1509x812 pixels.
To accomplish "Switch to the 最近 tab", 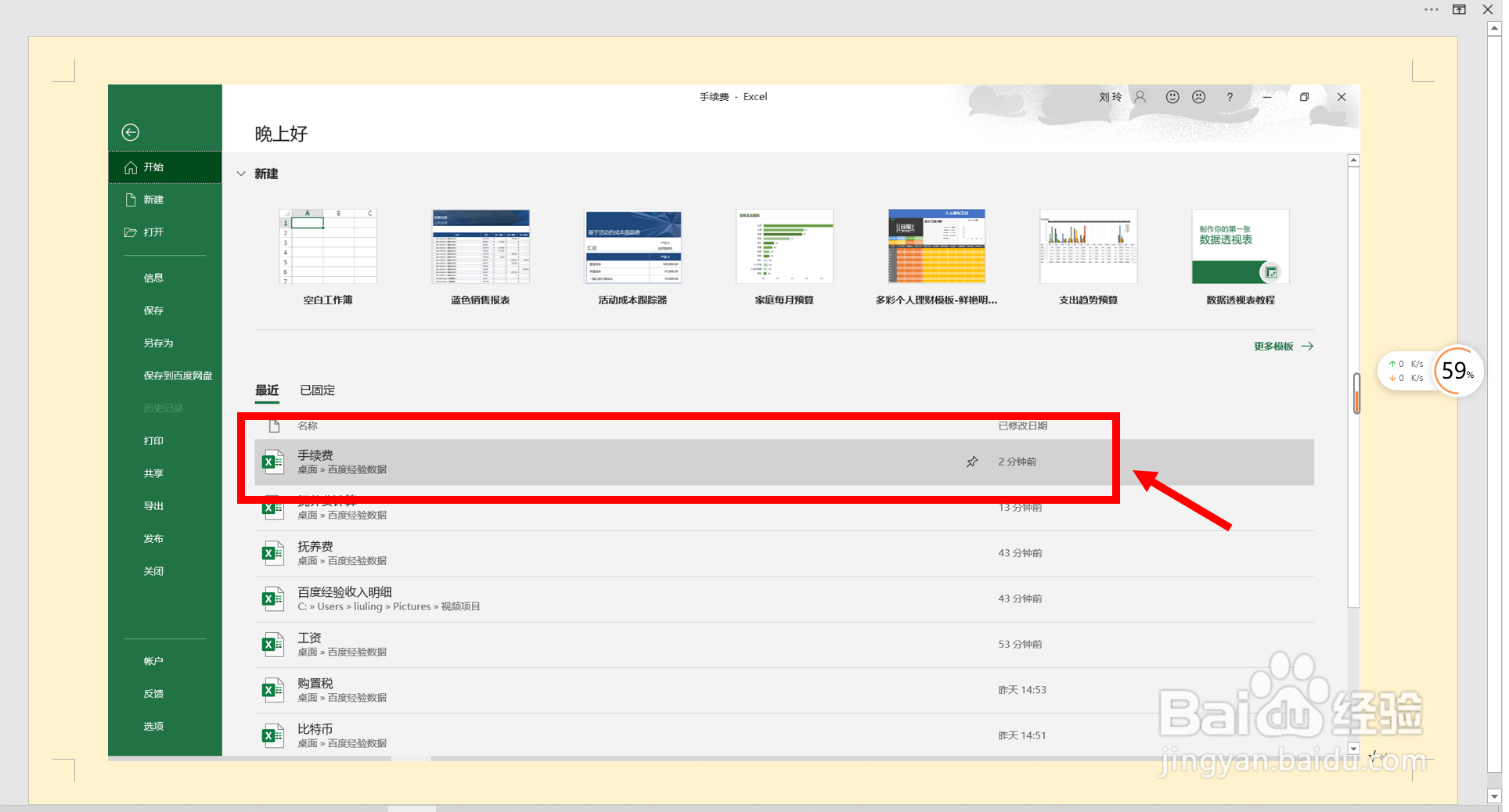I will (x=267, y=390).
